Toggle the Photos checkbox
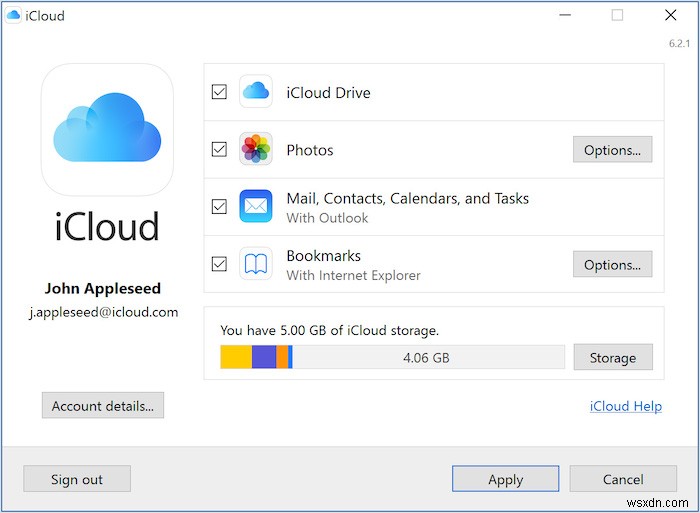This screenshot has width=700, height=513. [219, 149]
